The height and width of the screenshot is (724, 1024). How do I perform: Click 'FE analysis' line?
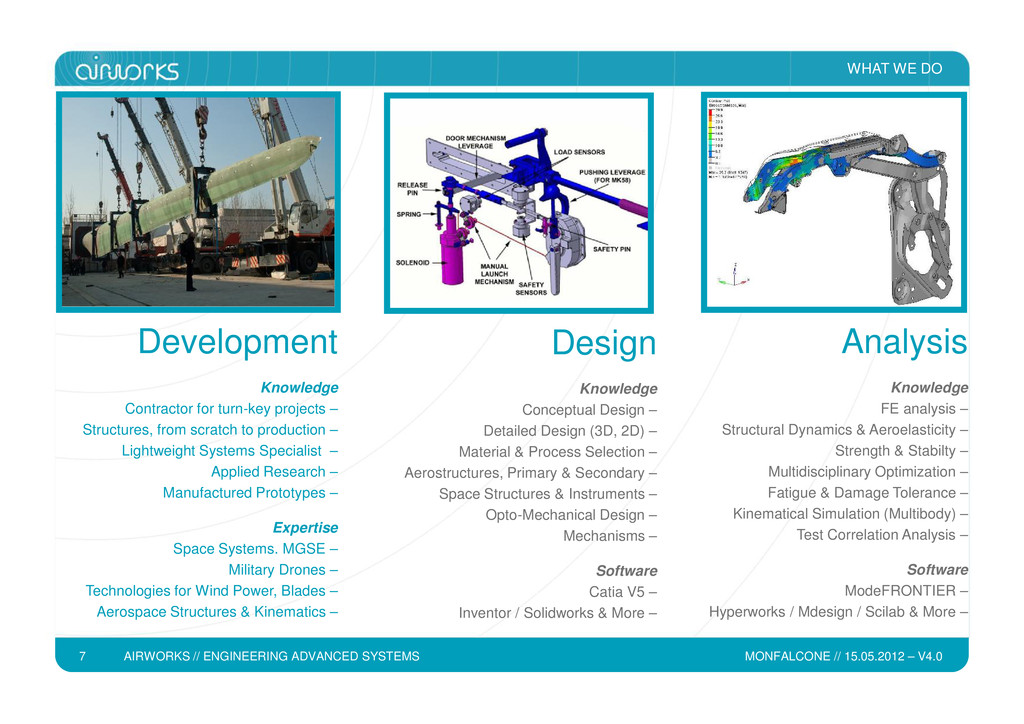[924, 409]
